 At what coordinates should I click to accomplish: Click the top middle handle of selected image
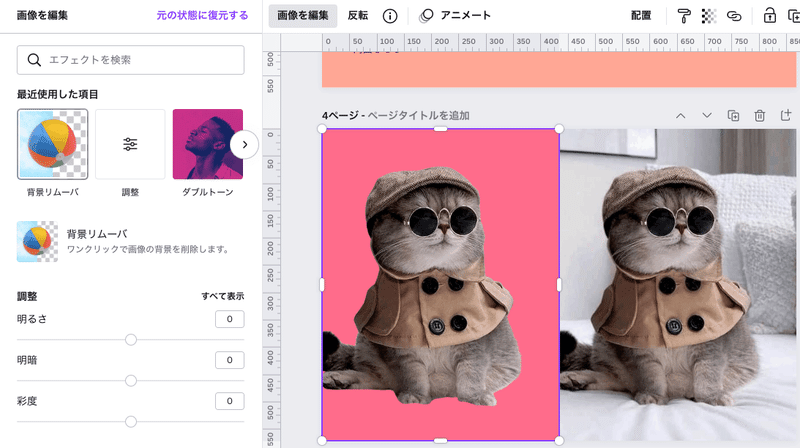[x=440, y=129]
